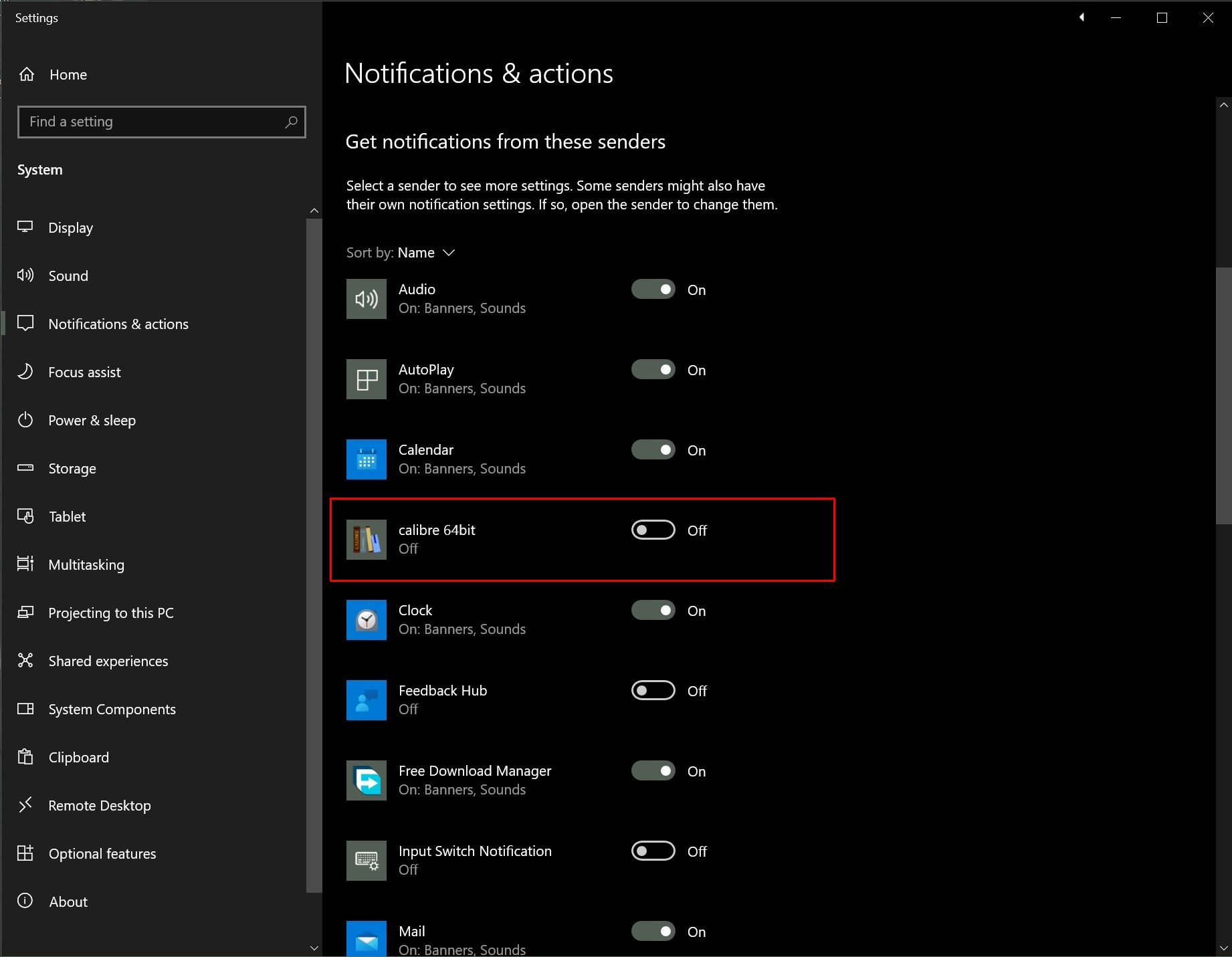Click the AutoPlay sender icon

(366, 379)
